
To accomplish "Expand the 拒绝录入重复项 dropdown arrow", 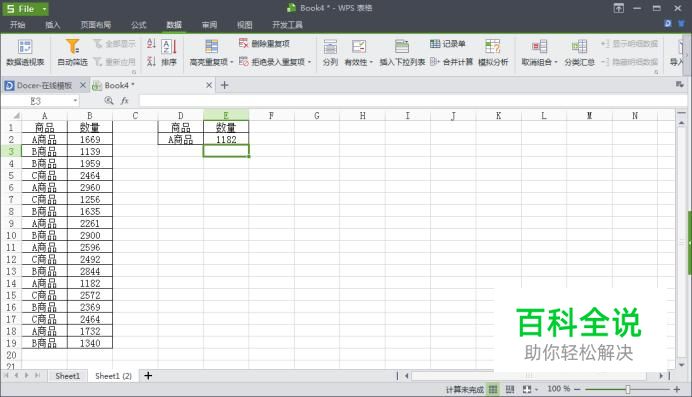I will (x=309, y=62).
